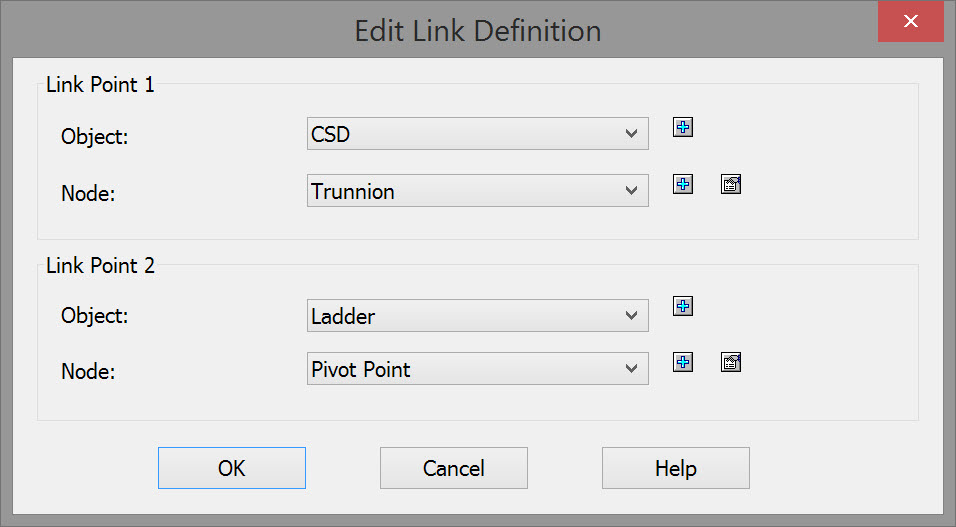Image resolution: width=956 pixels, height=527 pixels.
Task: Click the OK button
Action: tap(231, 468)
